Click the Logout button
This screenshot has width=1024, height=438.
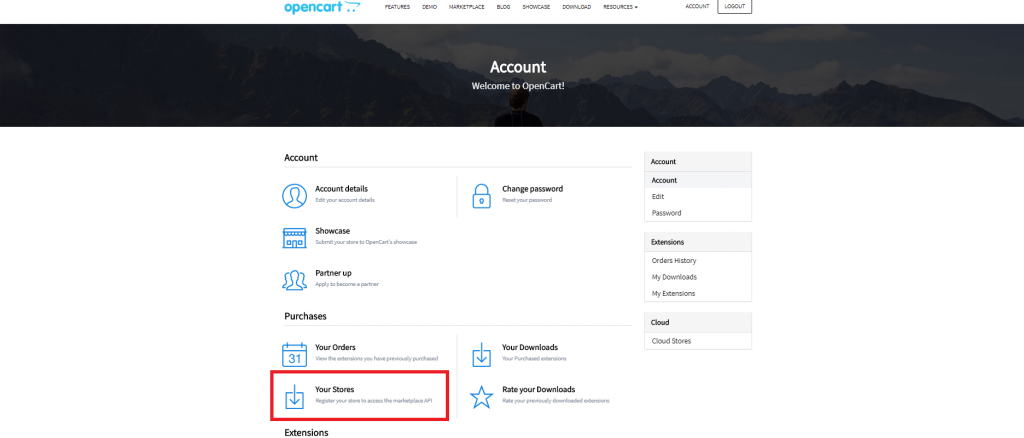tap(735, 7)
